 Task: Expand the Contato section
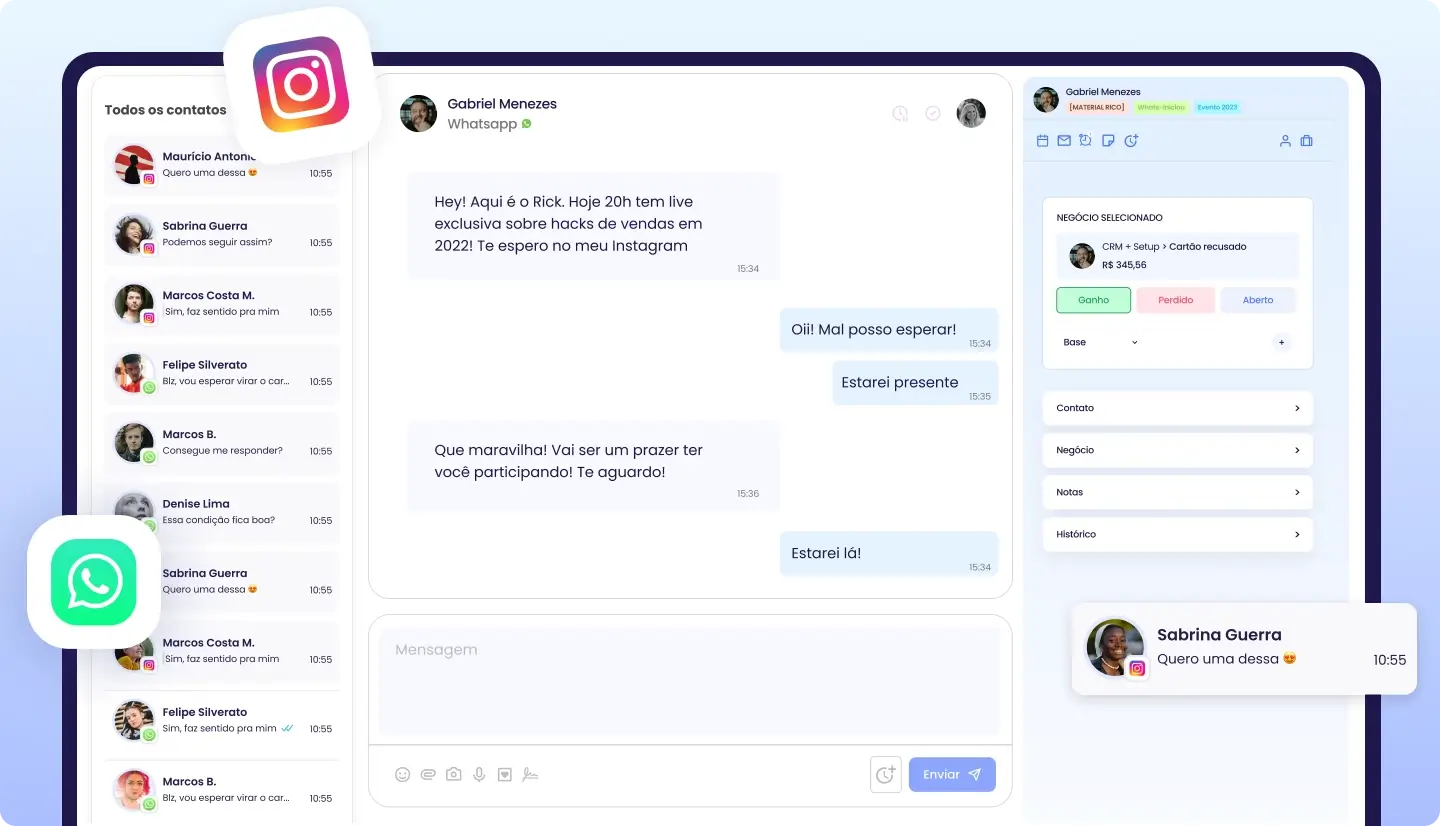click(x=1177, y=408)
